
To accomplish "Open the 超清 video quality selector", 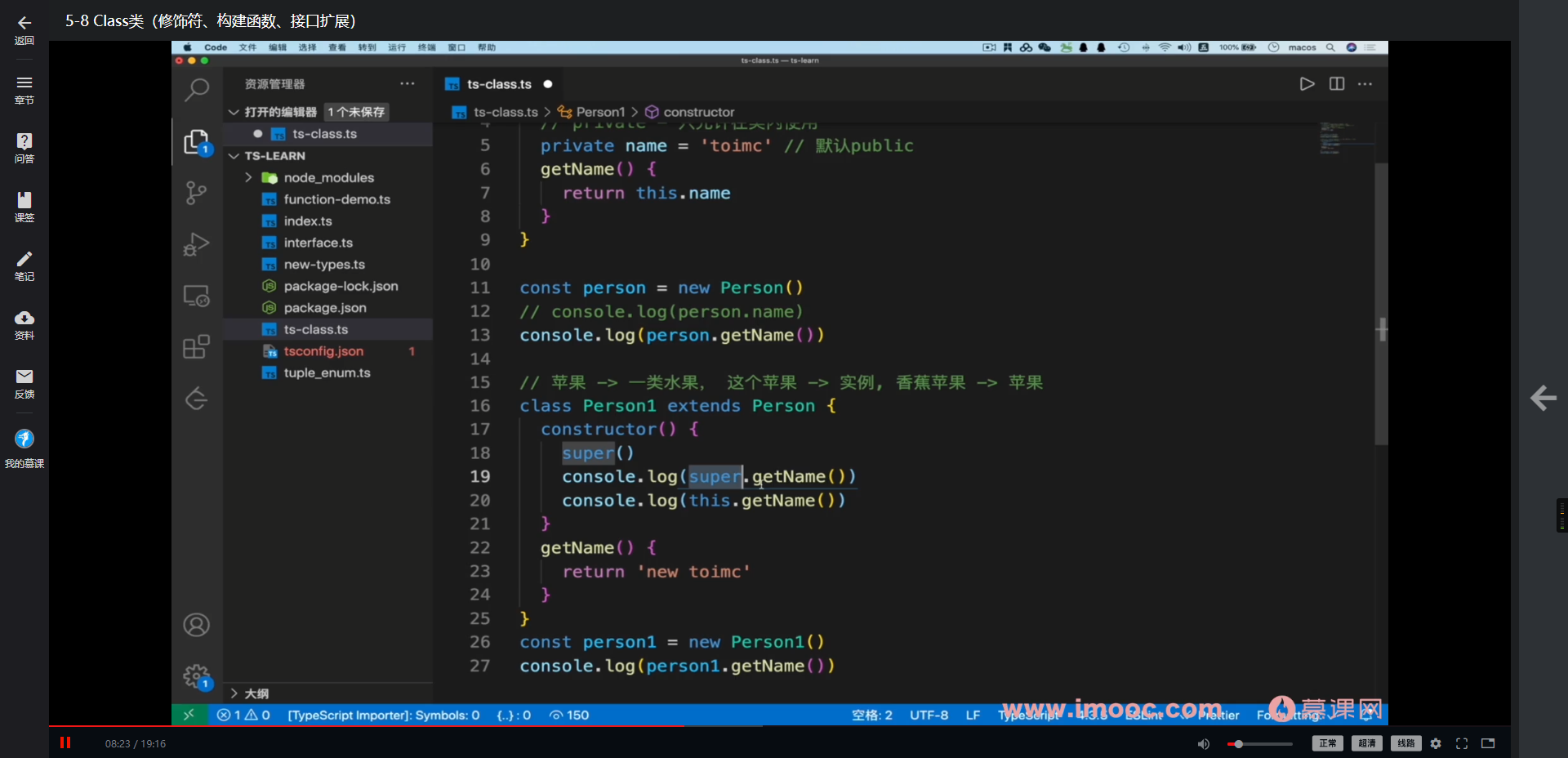I will 1367,743.
